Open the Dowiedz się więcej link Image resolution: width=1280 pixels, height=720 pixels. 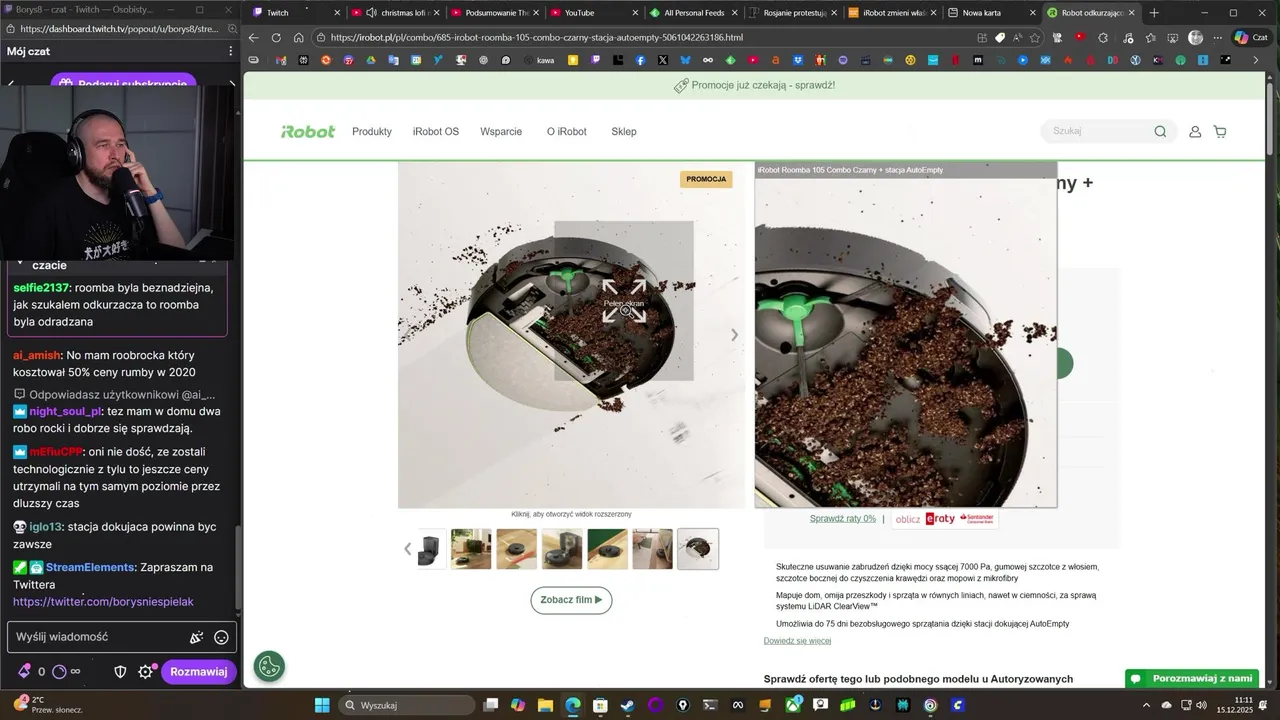[797, 641]
